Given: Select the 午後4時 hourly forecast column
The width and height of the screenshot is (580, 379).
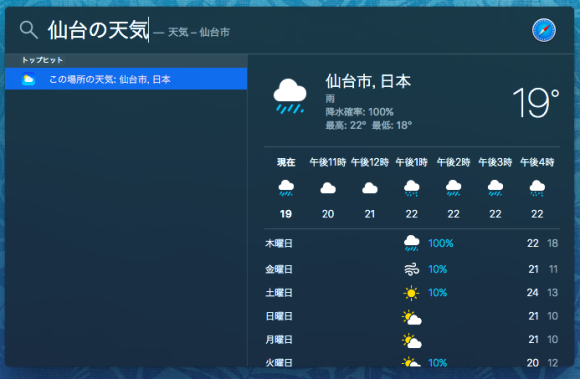Looking at the screenshot, I should pos(537,188).
